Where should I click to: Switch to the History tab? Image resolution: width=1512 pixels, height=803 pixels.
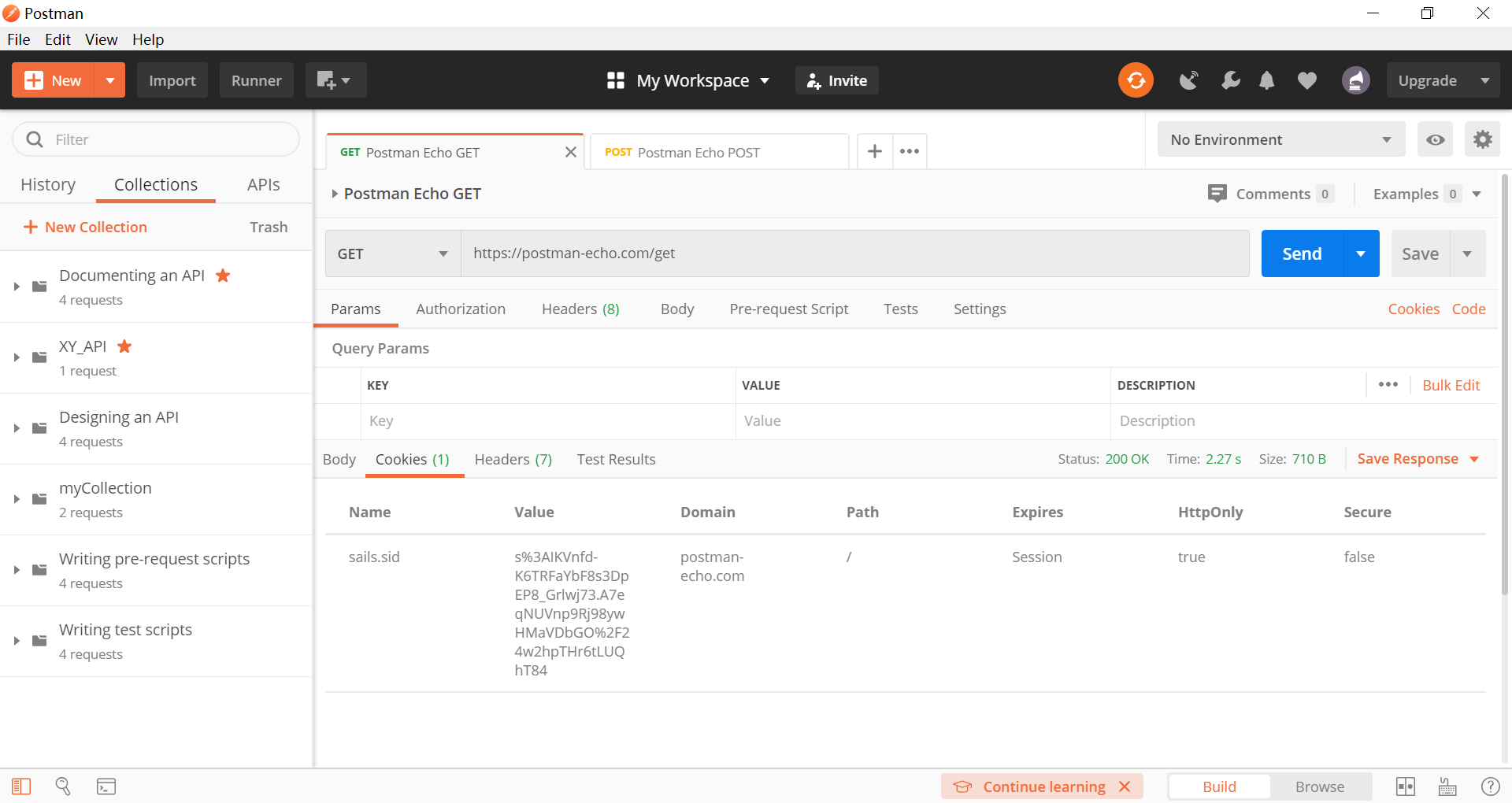pos(48,184)
